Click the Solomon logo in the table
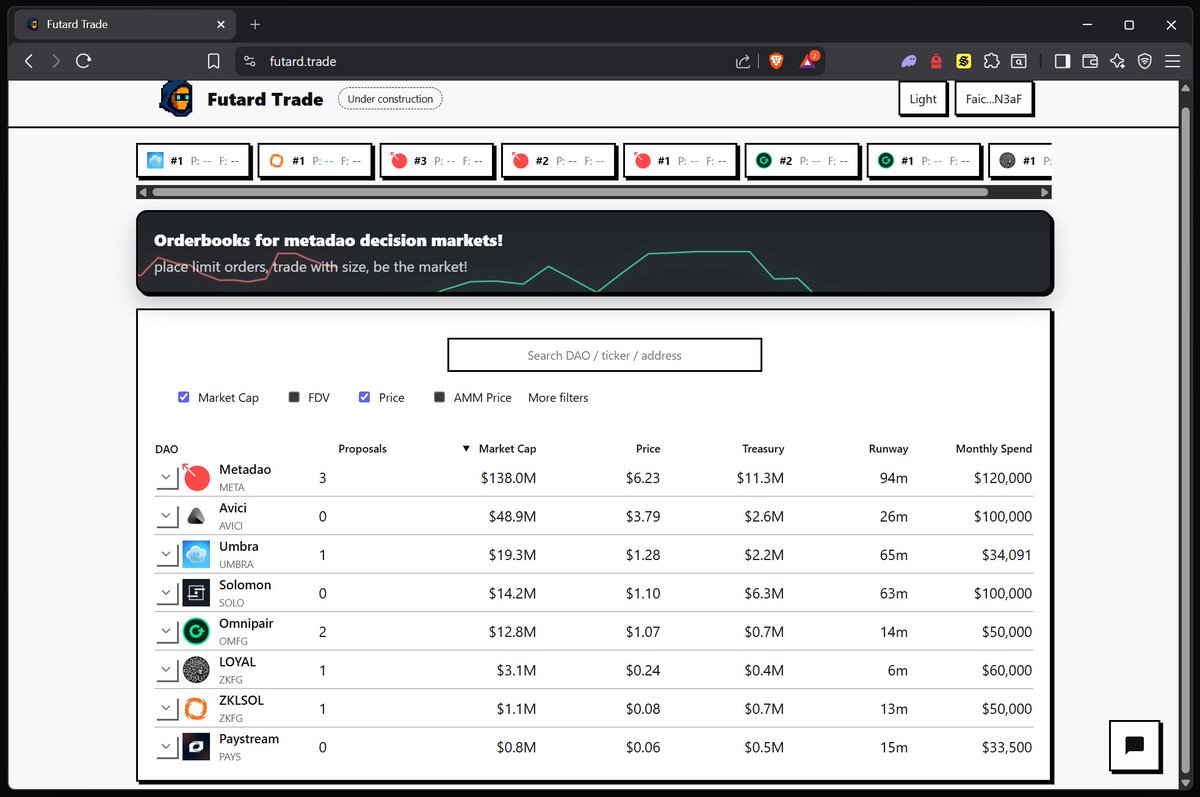The image size is (1200, 797). (x=196, y=593)
